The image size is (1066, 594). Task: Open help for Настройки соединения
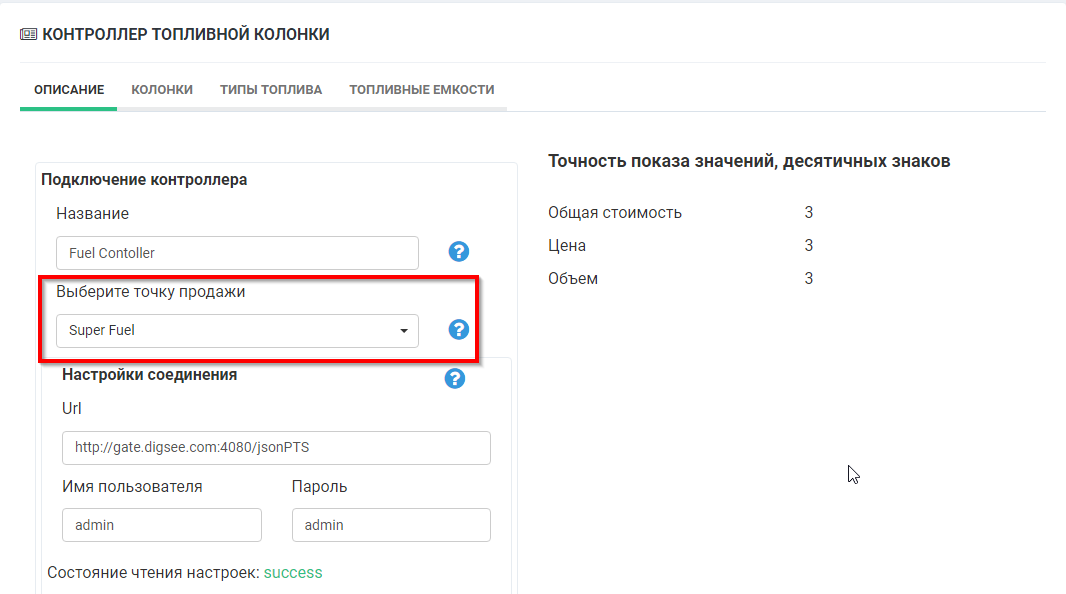(x=455, y=378)
